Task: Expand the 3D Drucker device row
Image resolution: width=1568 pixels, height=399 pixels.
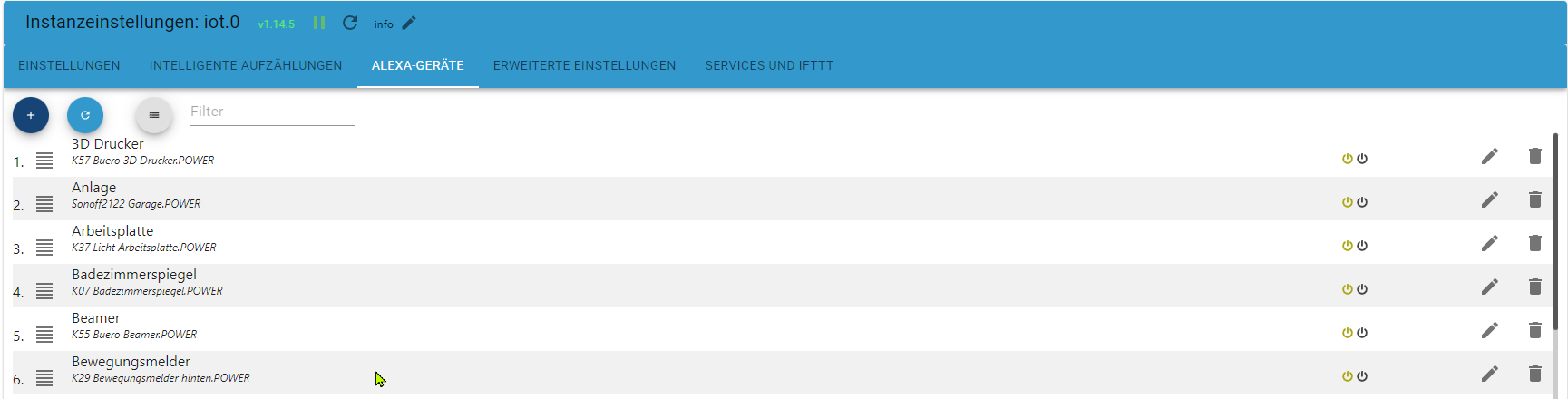Action: (x=44, y=161)
